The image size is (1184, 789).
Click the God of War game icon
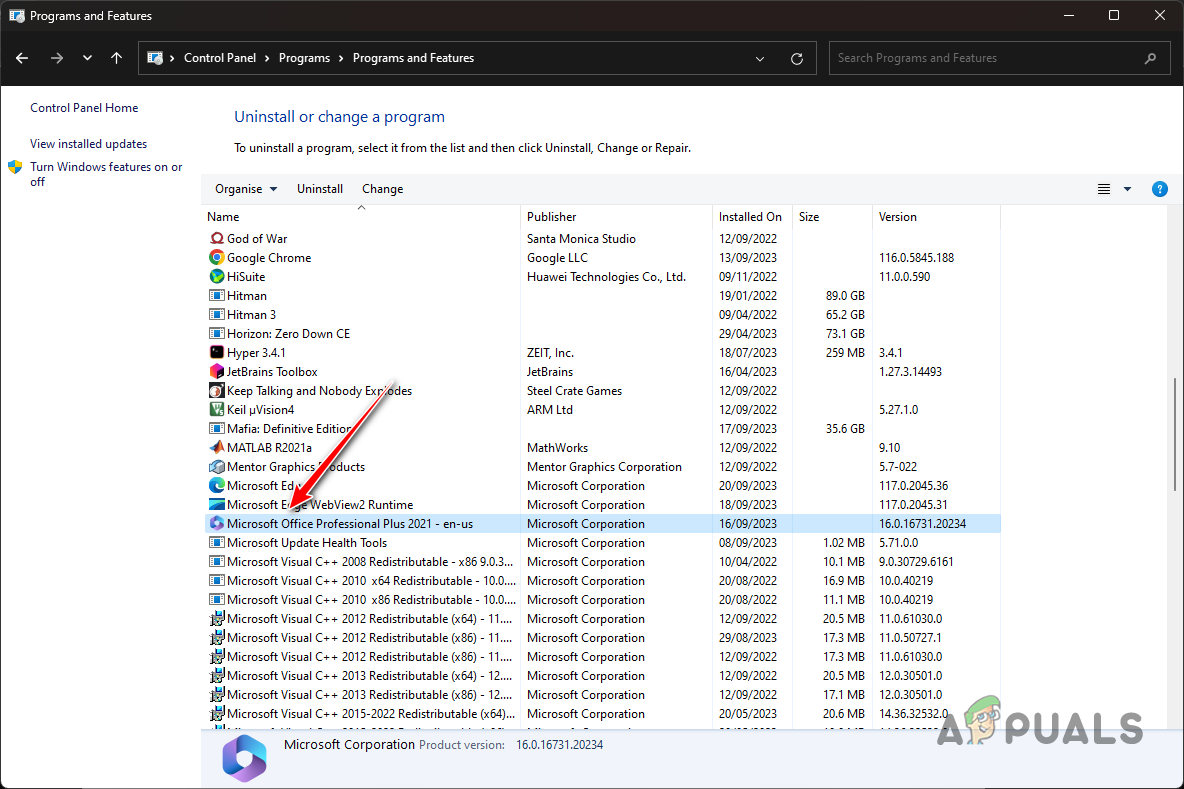pos(216,238)
